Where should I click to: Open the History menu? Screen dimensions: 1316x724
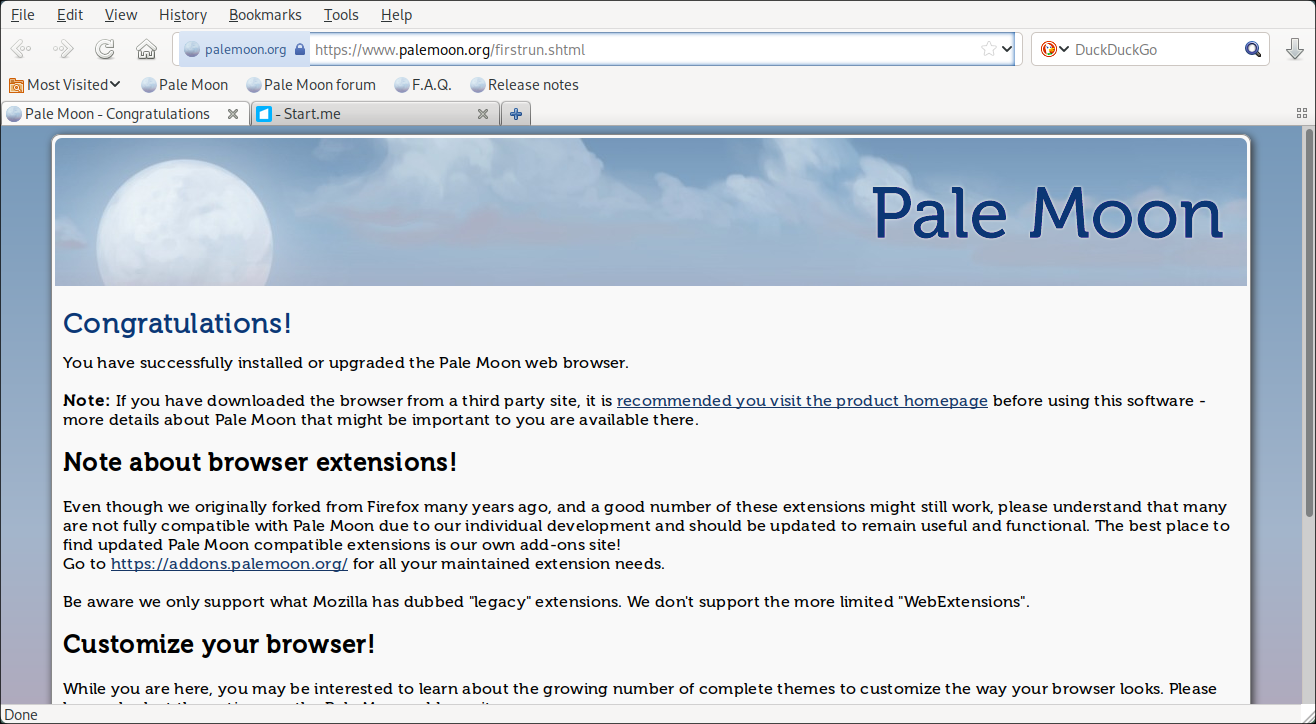point(183,15)
